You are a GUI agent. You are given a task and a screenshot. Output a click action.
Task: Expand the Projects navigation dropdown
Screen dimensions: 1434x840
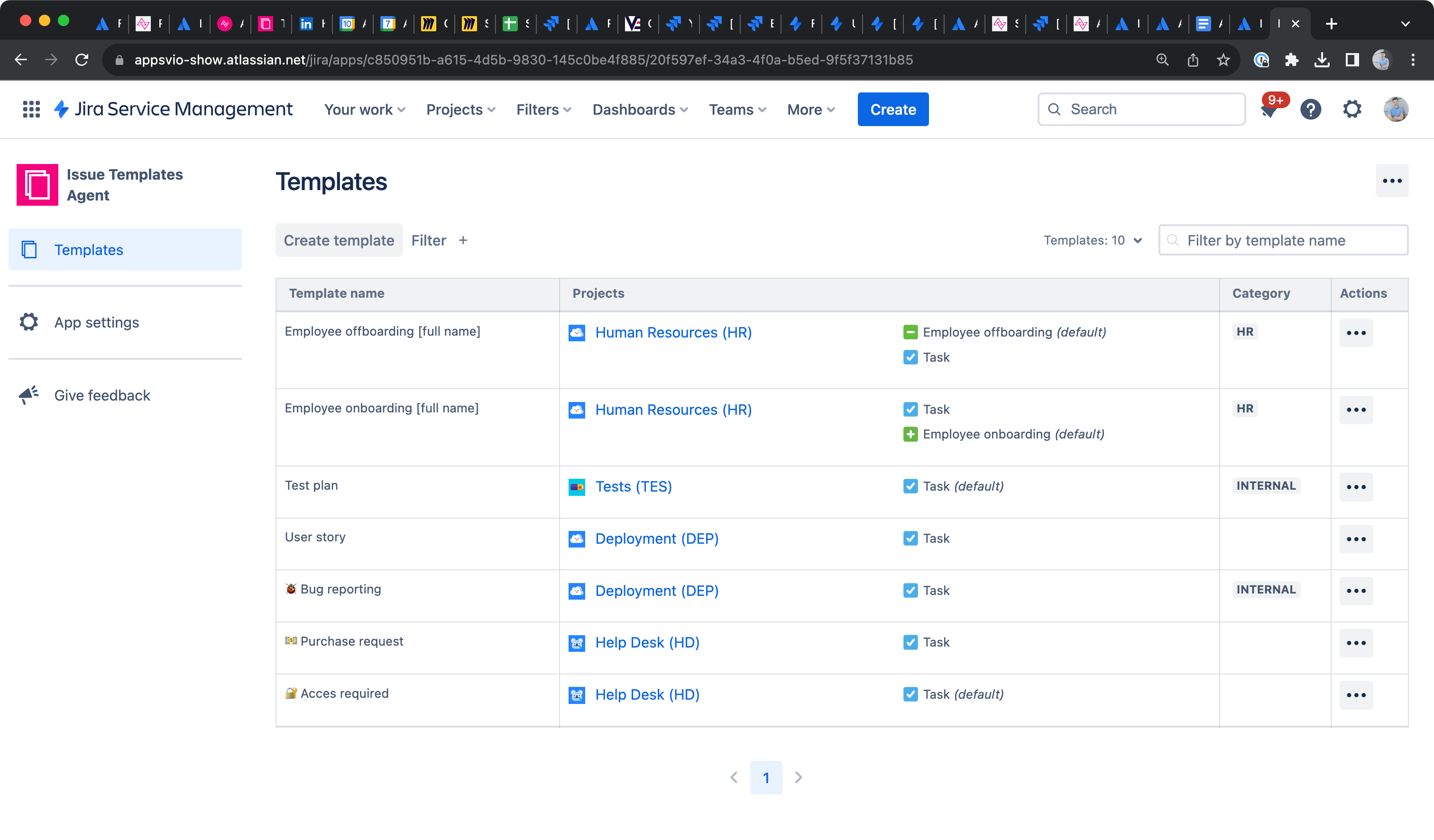tap(460, 109)
